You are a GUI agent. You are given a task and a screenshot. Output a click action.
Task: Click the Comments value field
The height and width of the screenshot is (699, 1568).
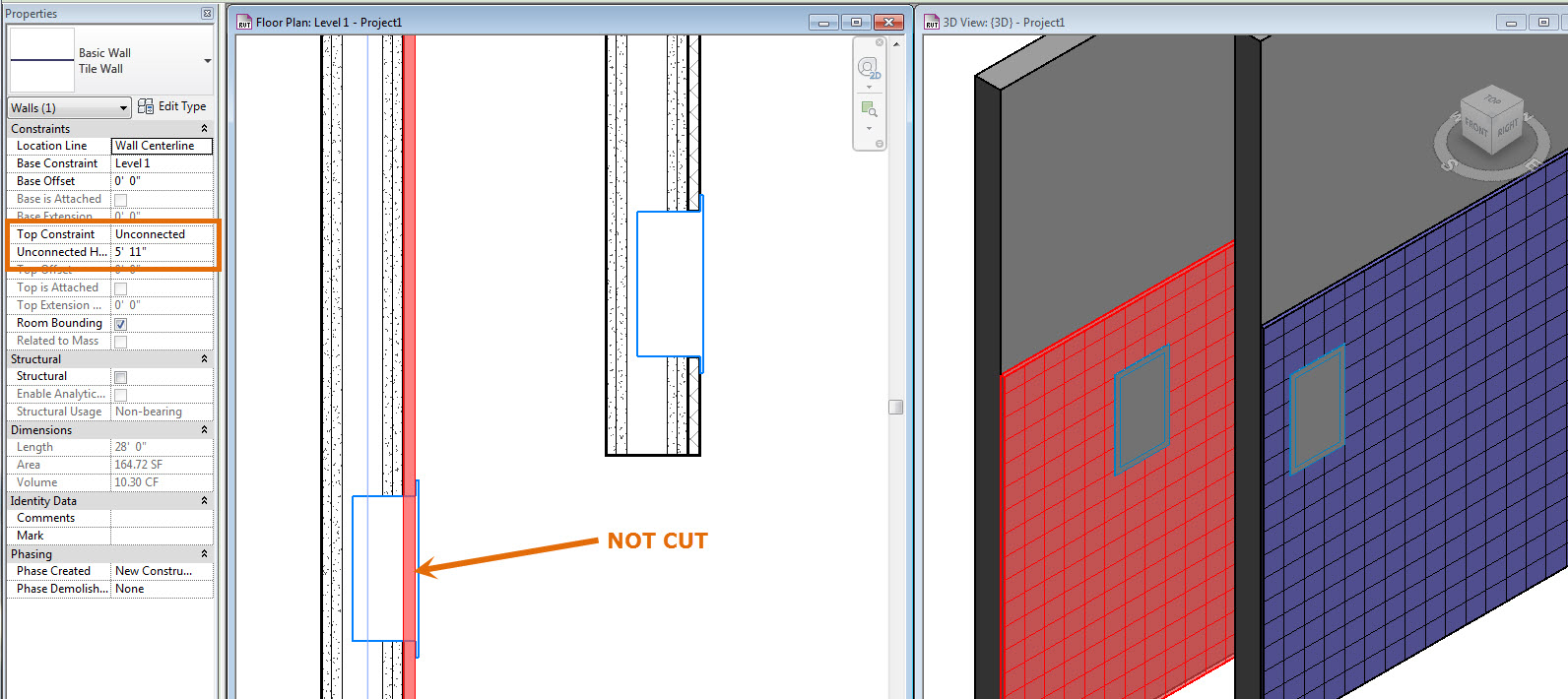(162, 518)
